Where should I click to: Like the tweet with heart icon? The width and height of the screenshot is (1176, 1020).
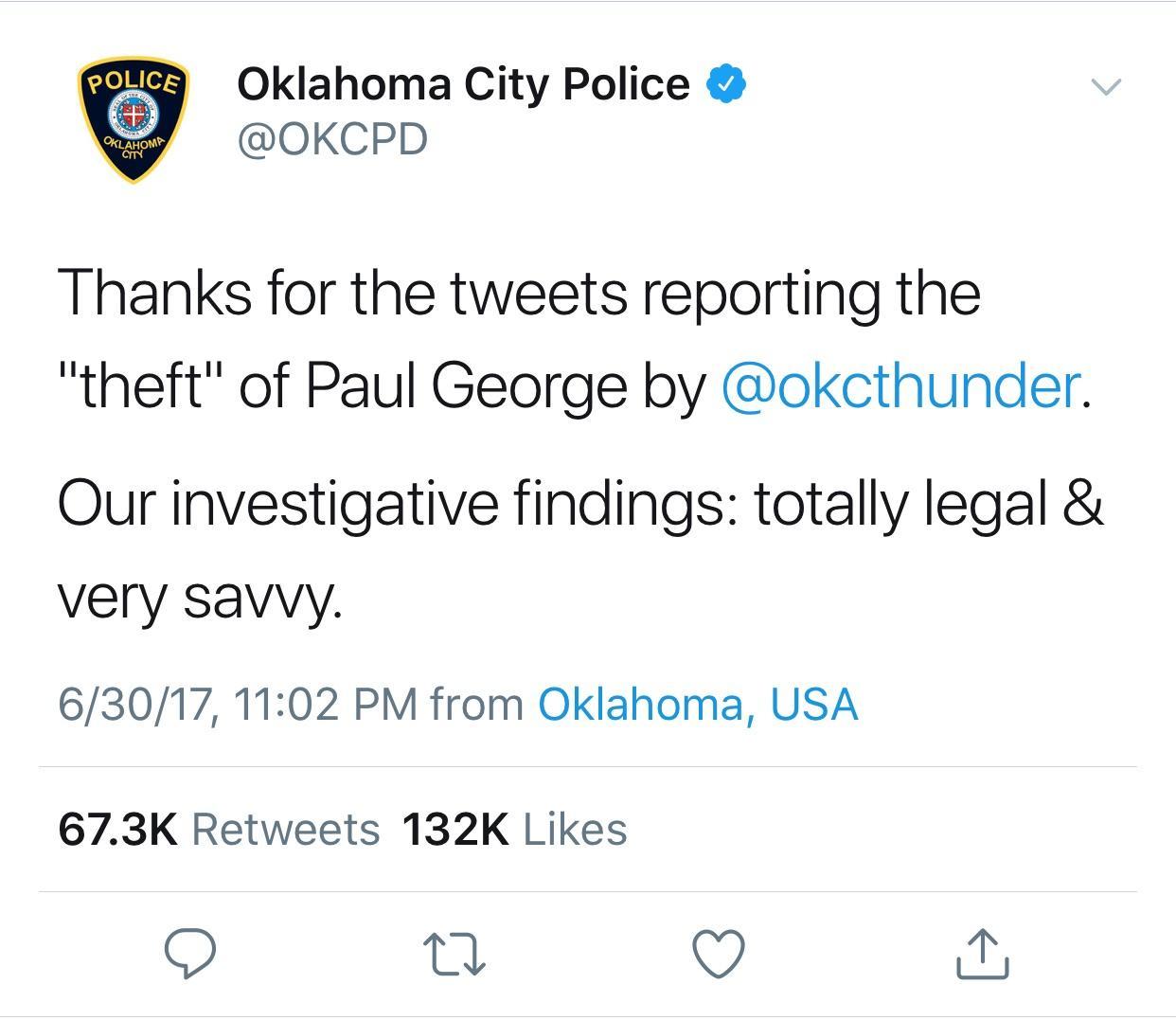pyautogui.click(x=719, y=953)
